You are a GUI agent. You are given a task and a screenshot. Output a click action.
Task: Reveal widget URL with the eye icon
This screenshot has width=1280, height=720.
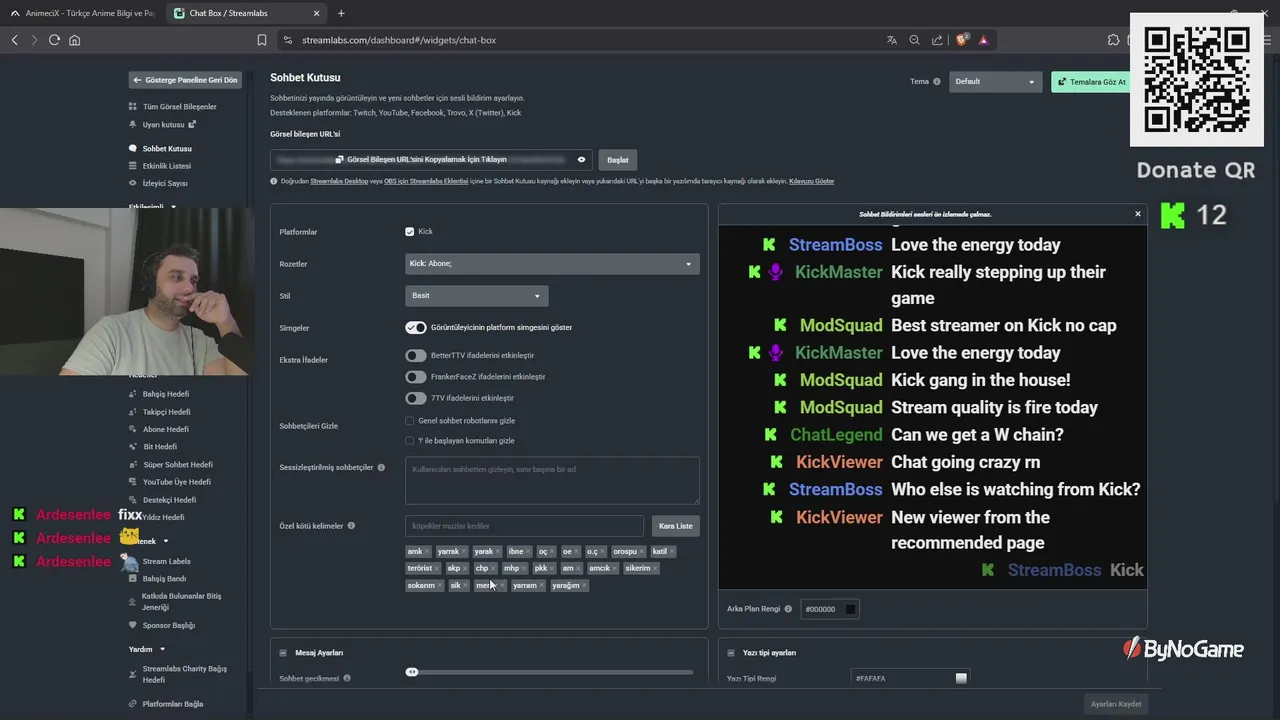pyautogui.click(x=581, y=159)
